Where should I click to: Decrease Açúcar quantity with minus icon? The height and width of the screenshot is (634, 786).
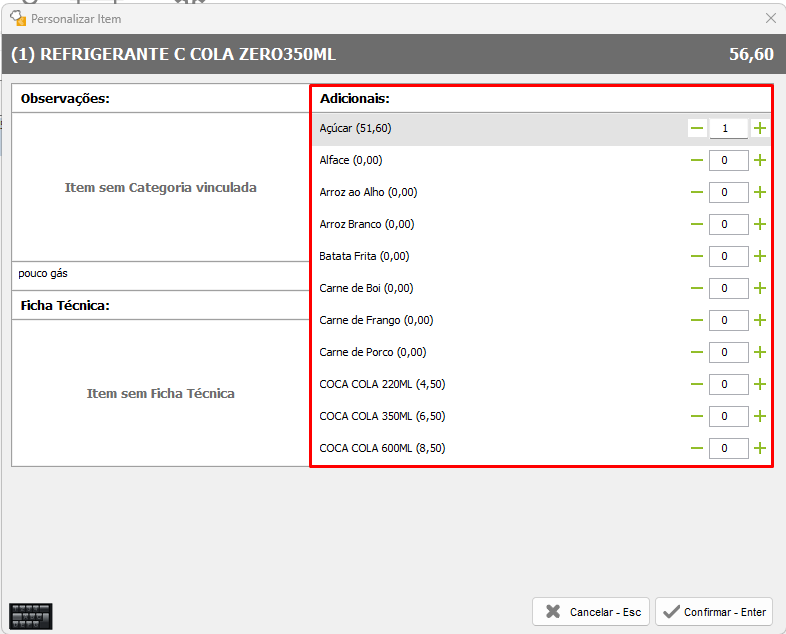point(697,128)
